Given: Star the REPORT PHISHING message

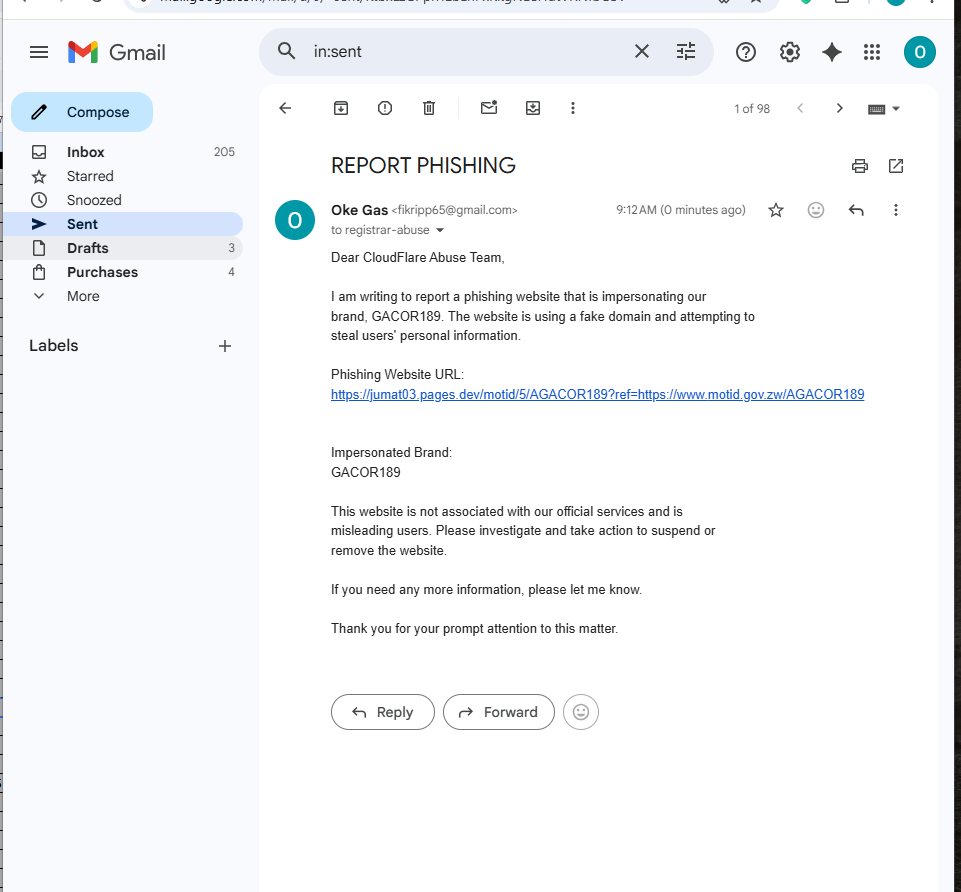Looking at the screenshot, I should coord(776,210).
